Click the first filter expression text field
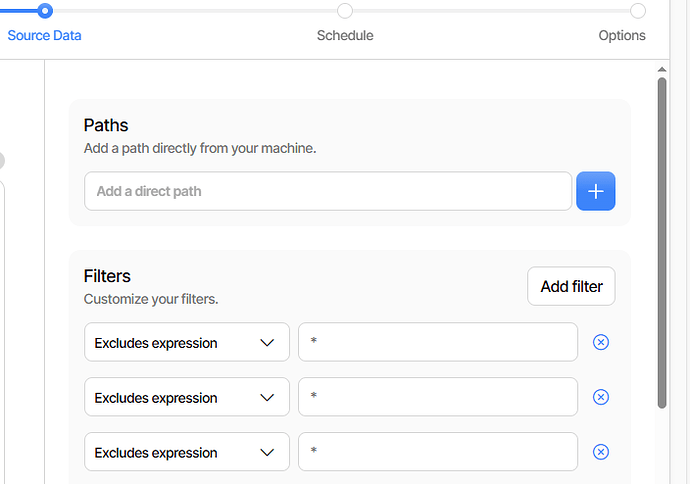690x484 pixels. pyautogui.click(x=438, y=342)
